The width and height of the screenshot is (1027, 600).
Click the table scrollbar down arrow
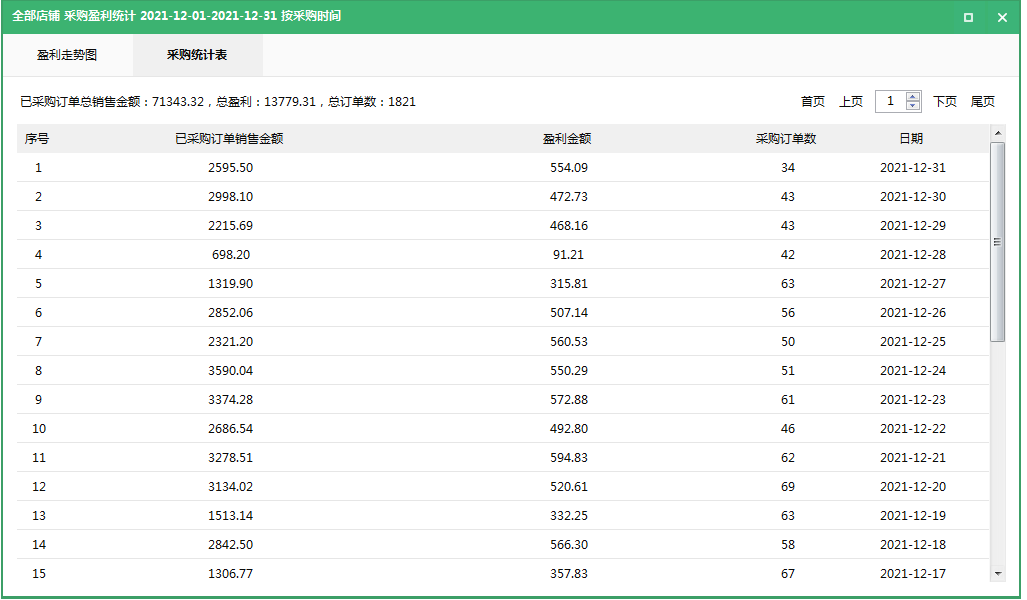(998, 573)
